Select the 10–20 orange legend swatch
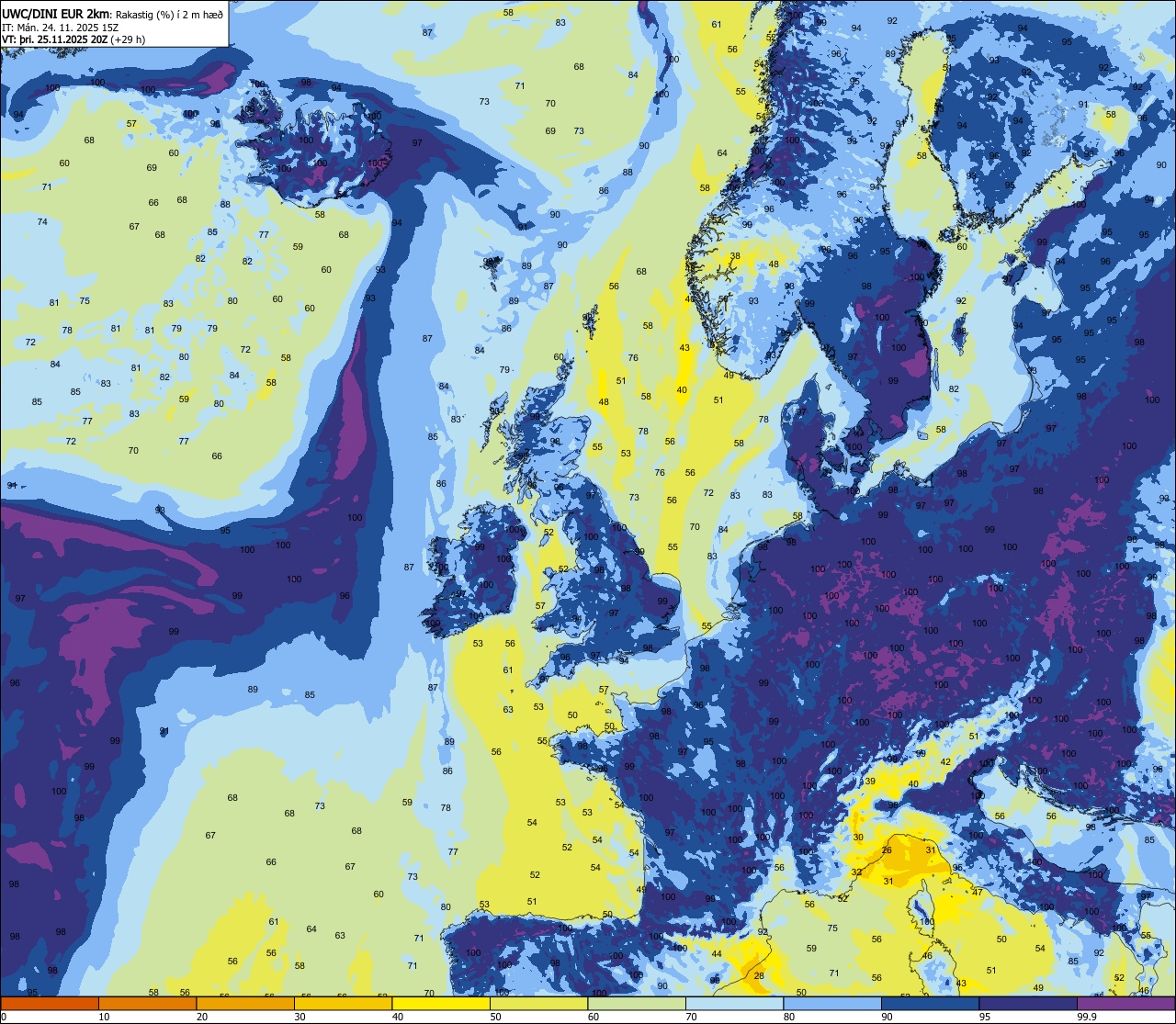 tap(147, 1004)
